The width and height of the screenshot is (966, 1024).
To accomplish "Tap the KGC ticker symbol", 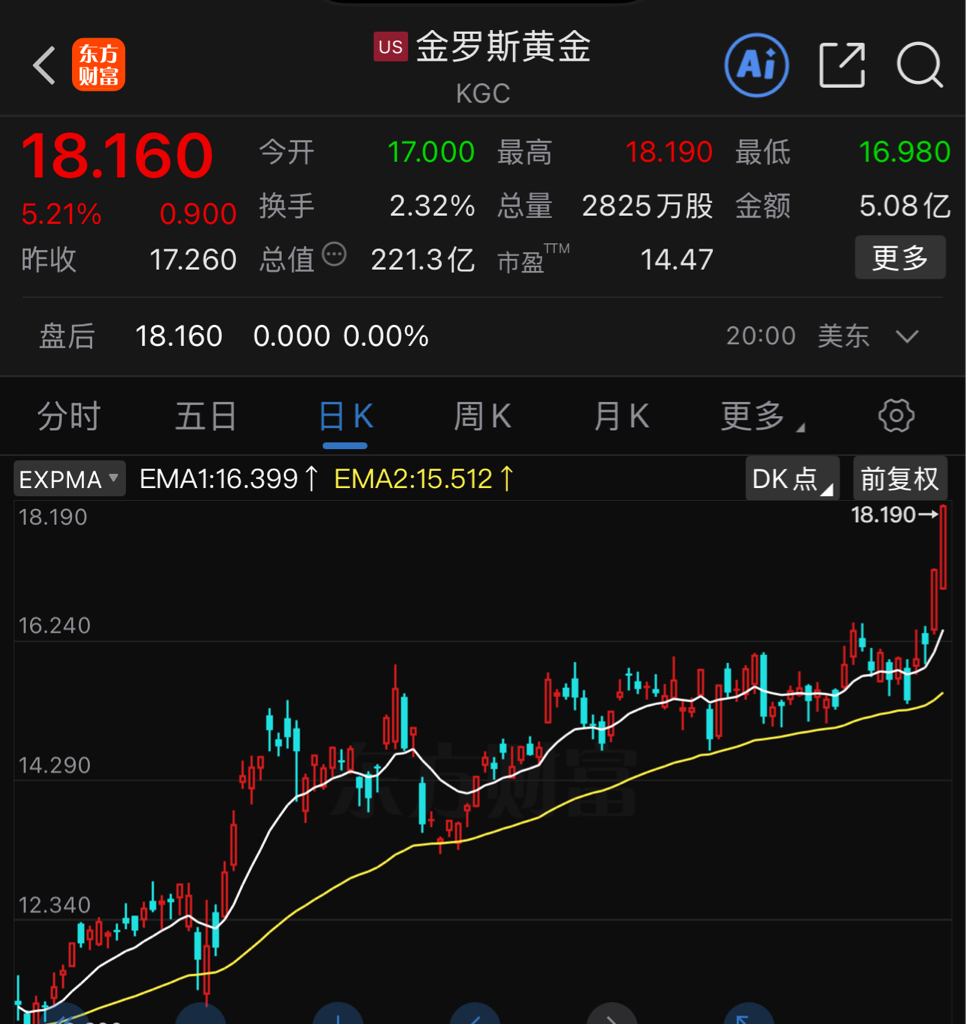I will 483,94.
